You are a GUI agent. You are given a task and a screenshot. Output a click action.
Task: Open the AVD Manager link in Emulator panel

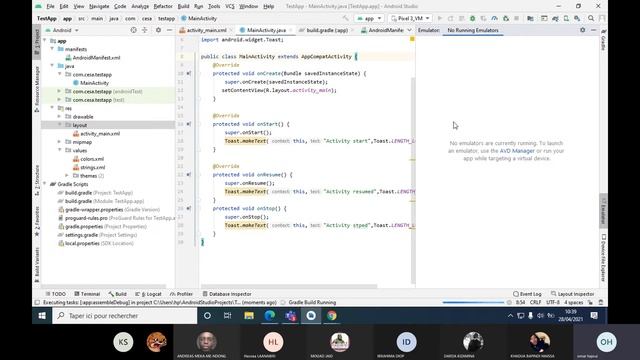pyautogui.click(x=517, y=151)
